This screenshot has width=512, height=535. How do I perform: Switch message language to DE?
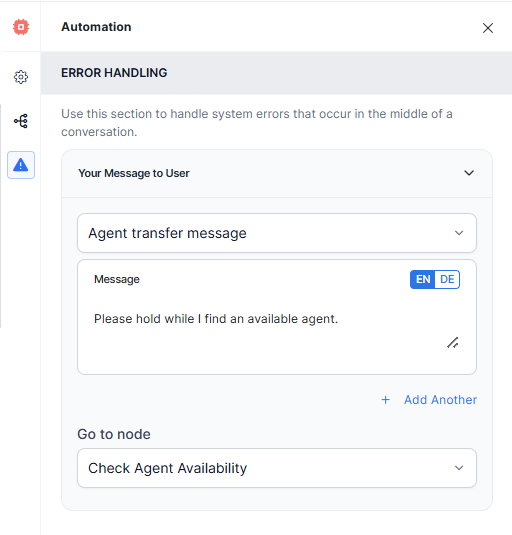click(447, 279)
